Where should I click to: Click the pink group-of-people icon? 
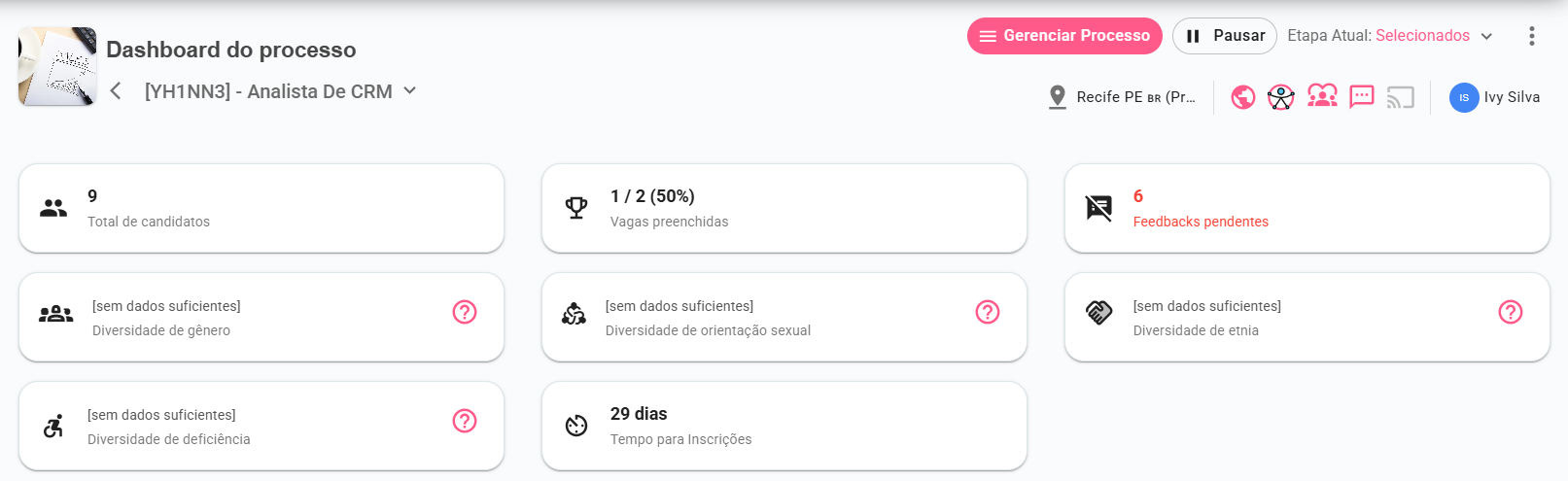[x=1322, y=96]
